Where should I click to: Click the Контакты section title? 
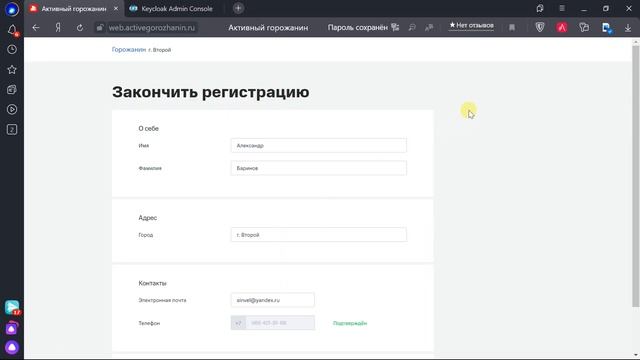click(152, 283)
